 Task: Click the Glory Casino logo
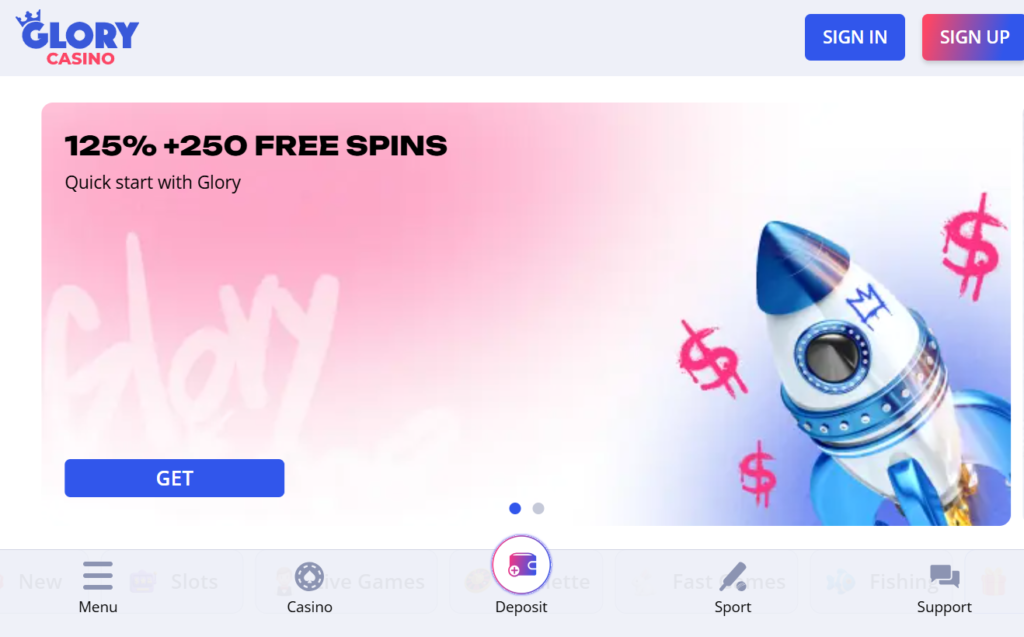click(x=77, y=38)
